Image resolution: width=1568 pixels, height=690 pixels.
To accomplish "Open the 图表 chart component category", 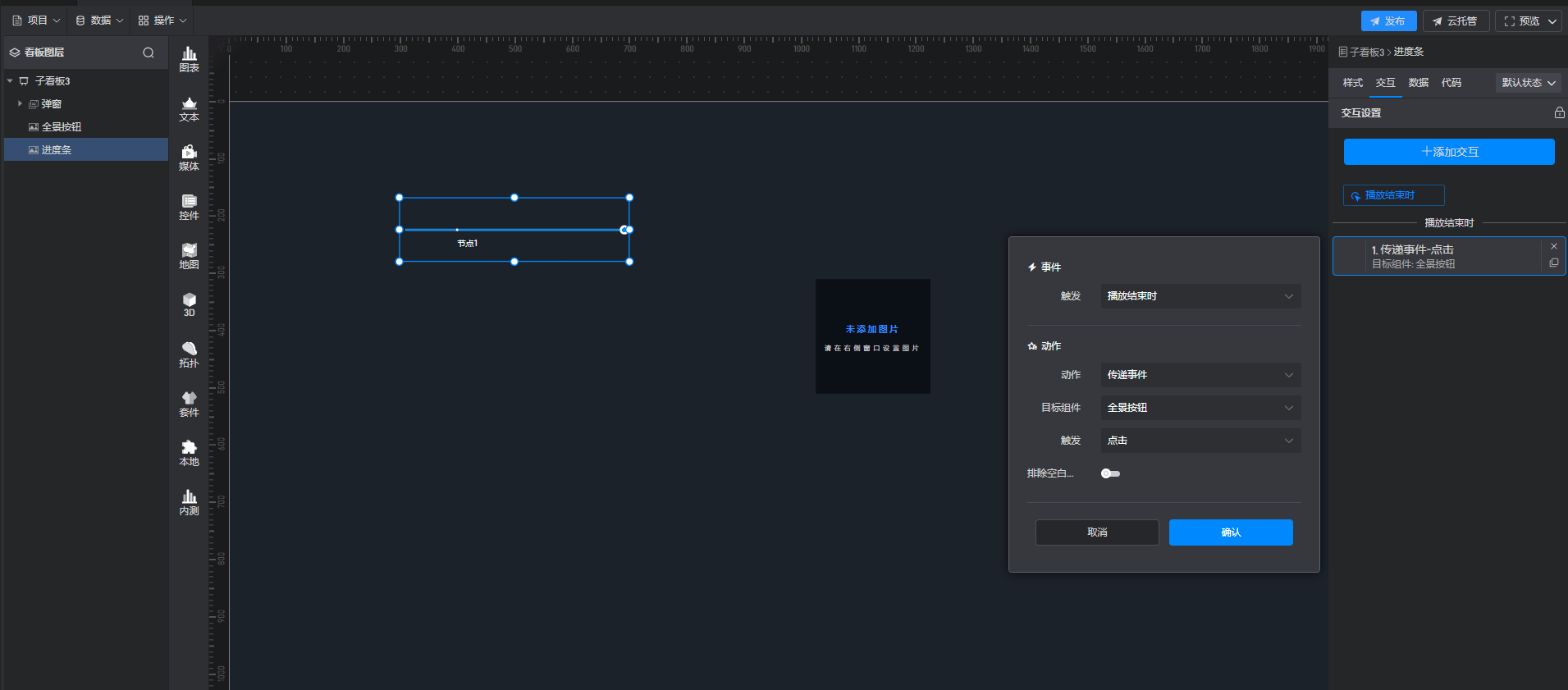I will 189,59.
